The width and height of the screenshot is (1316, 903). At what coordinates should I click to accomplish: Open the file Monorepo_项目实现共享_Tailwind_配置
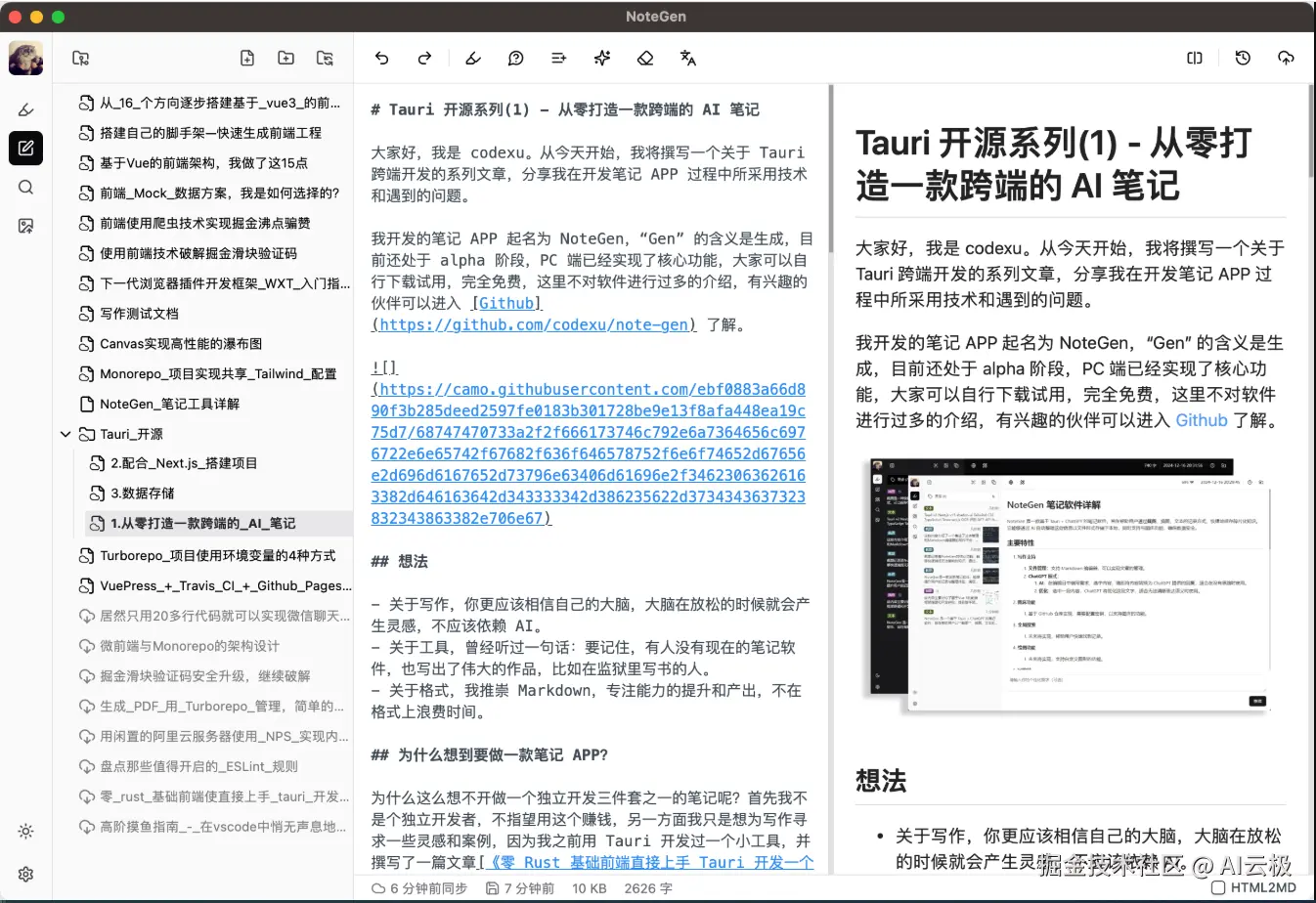point(218,374)
